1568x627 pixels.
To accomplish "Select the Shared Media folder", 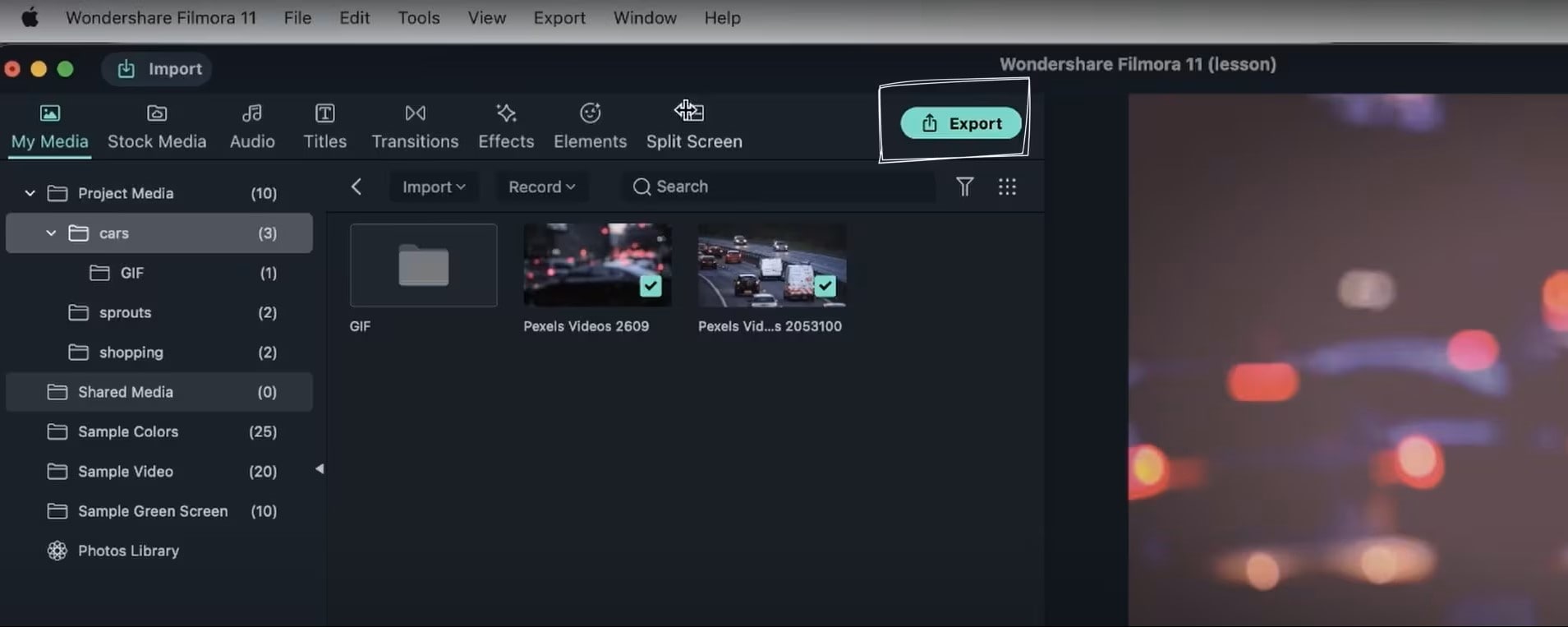I will pos(159,392).
